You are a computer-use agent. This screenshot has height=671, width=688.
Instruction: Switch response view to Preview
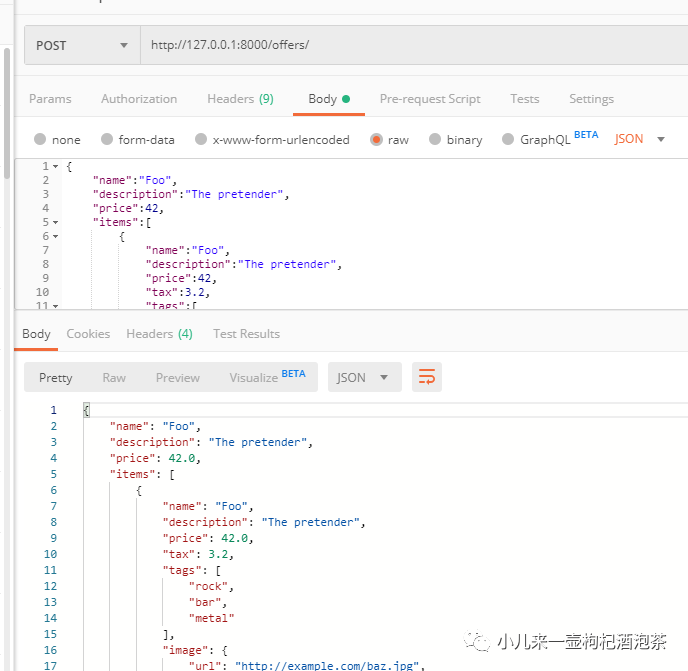click(178, 377)
